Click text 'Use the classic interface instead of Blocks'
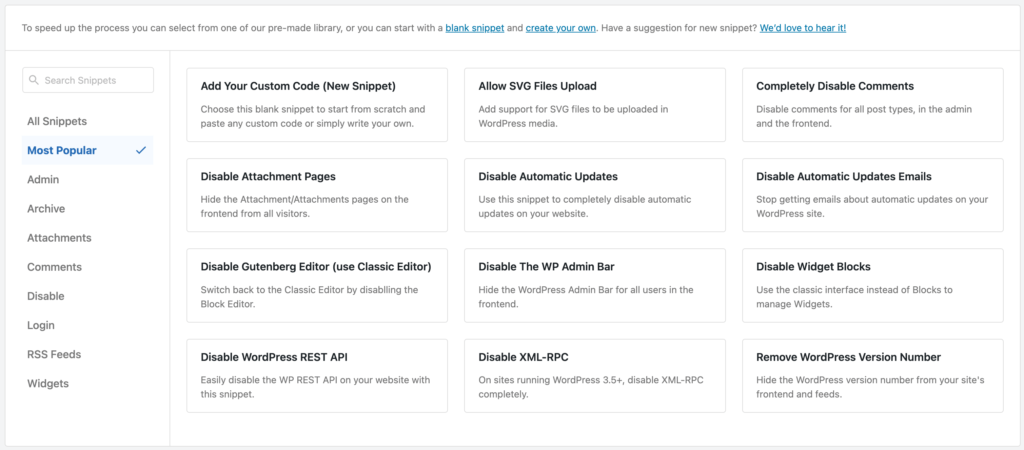The height and width of the screenshot is (450, 1024). [x=849, y=289]
